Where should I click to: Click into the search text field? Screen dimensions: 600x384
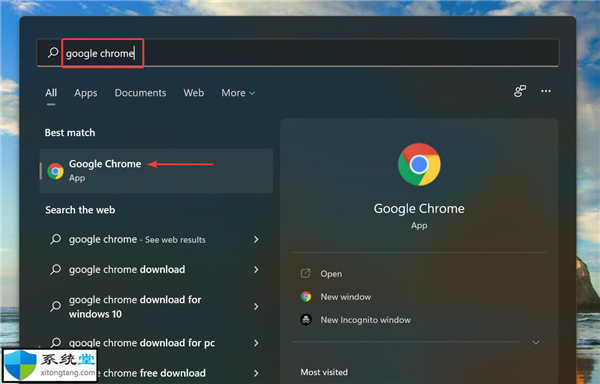[x=298, y=53]
